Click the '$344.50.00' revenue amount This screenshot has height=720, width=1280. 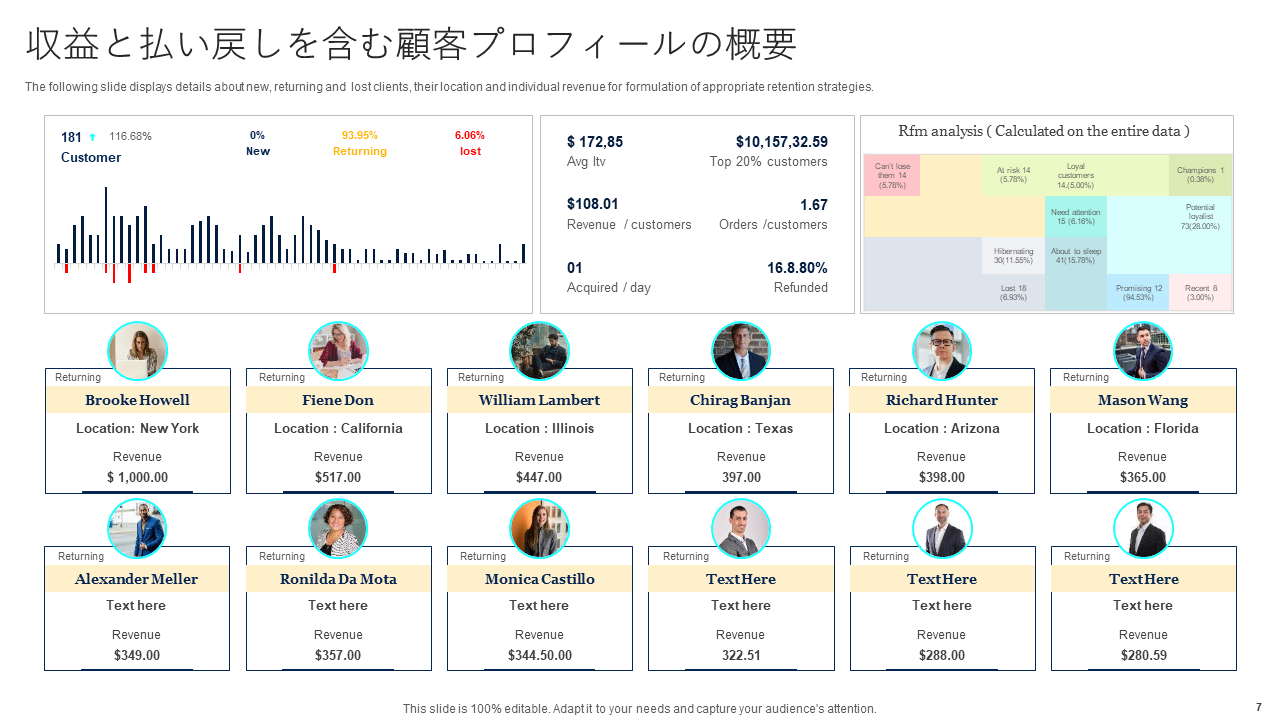540,655
